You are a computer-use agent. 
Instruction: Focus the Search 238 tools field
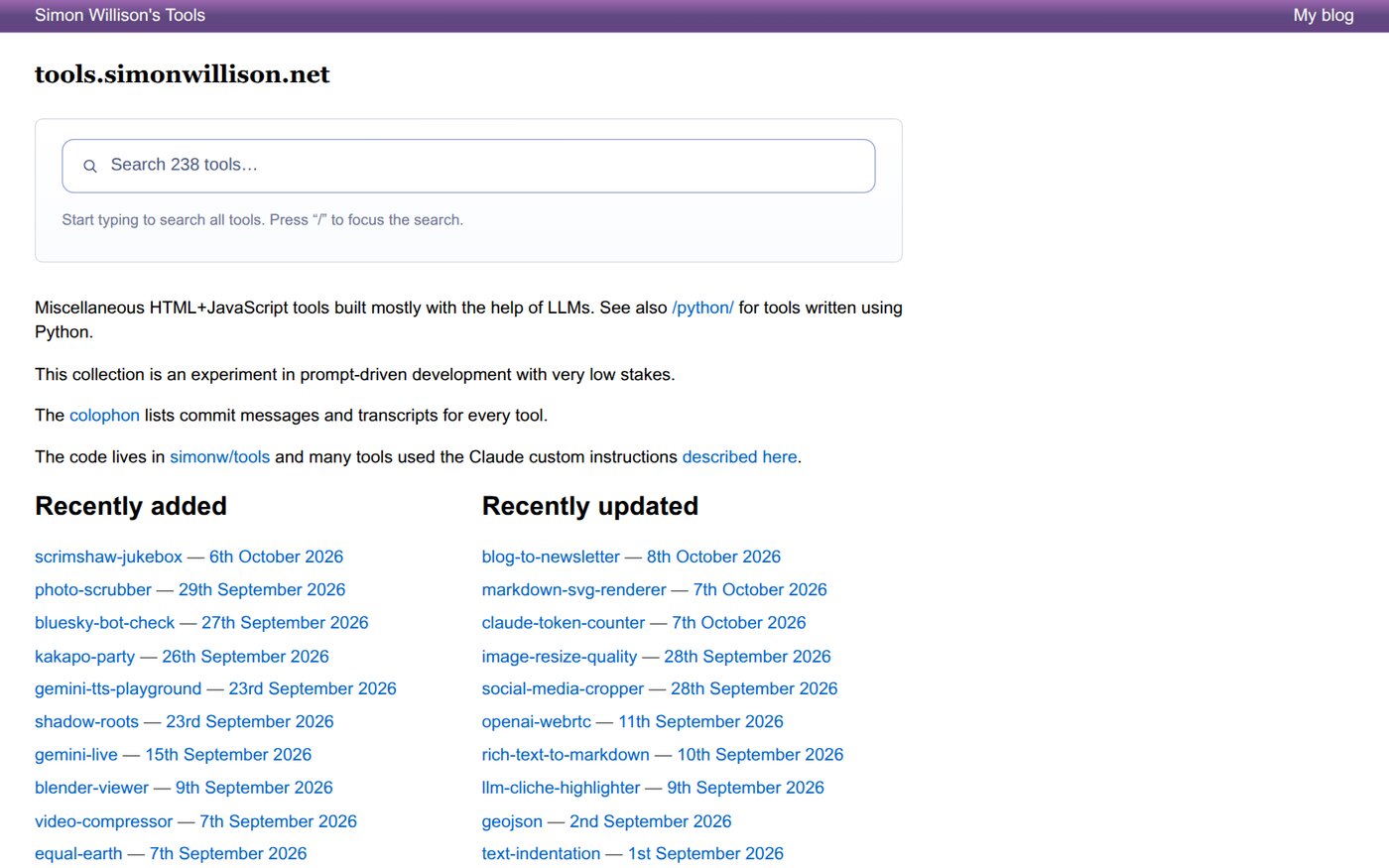[468, 166]
